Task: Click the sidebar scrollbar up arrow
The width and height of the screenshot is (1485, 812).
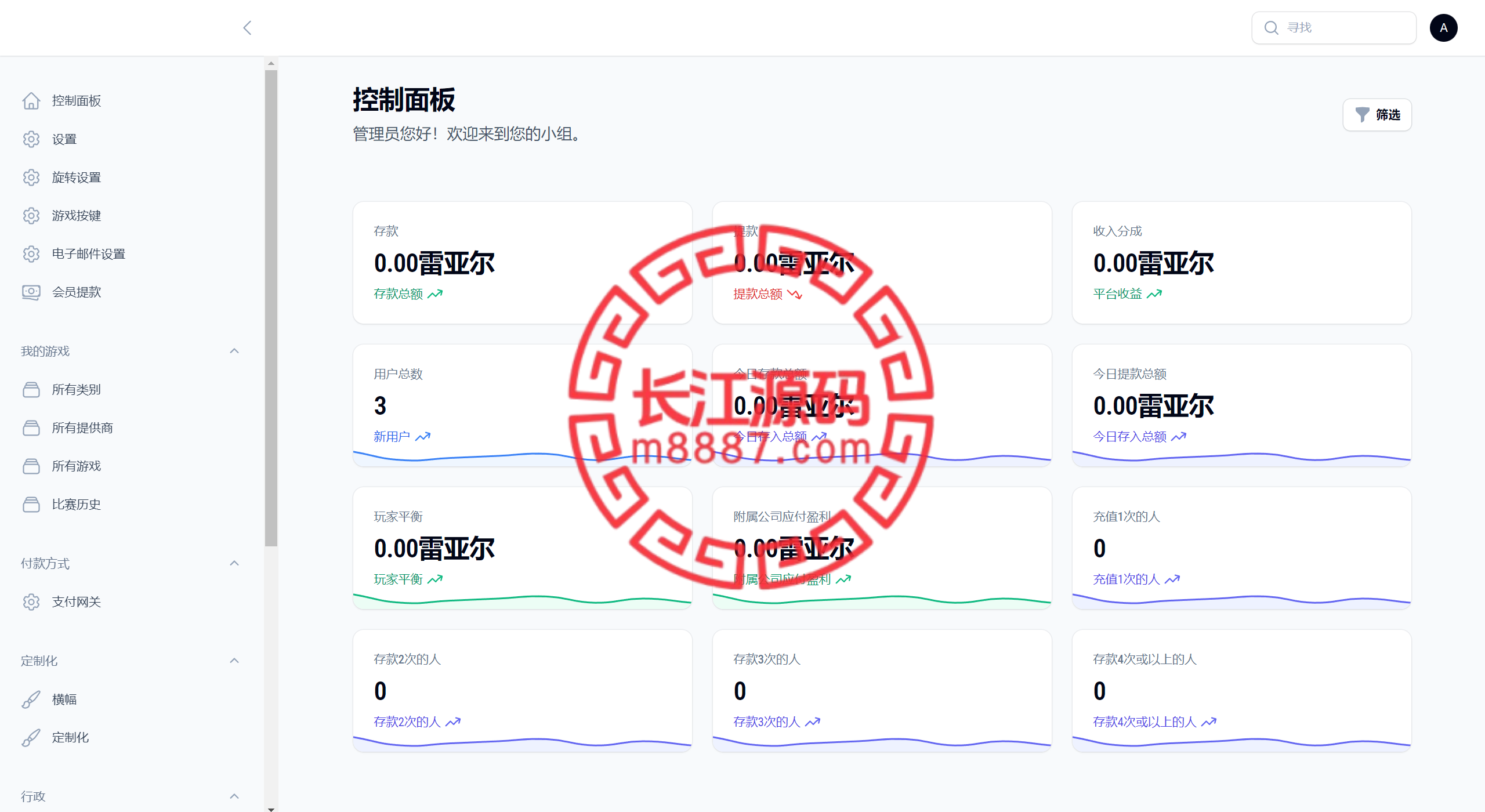Action: click(271, 63)
